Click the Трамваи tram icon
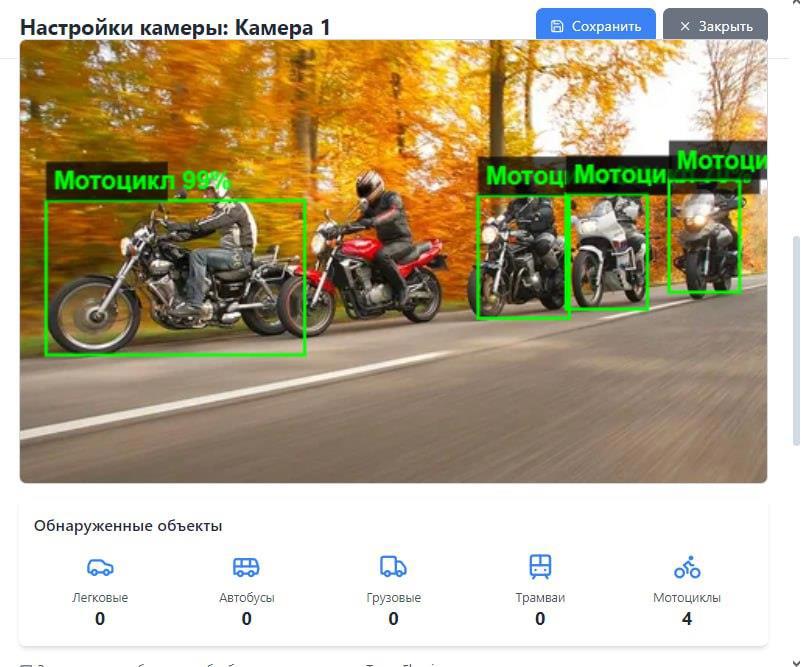The height and width of the screenshot is (667, 801). point(540,567)
